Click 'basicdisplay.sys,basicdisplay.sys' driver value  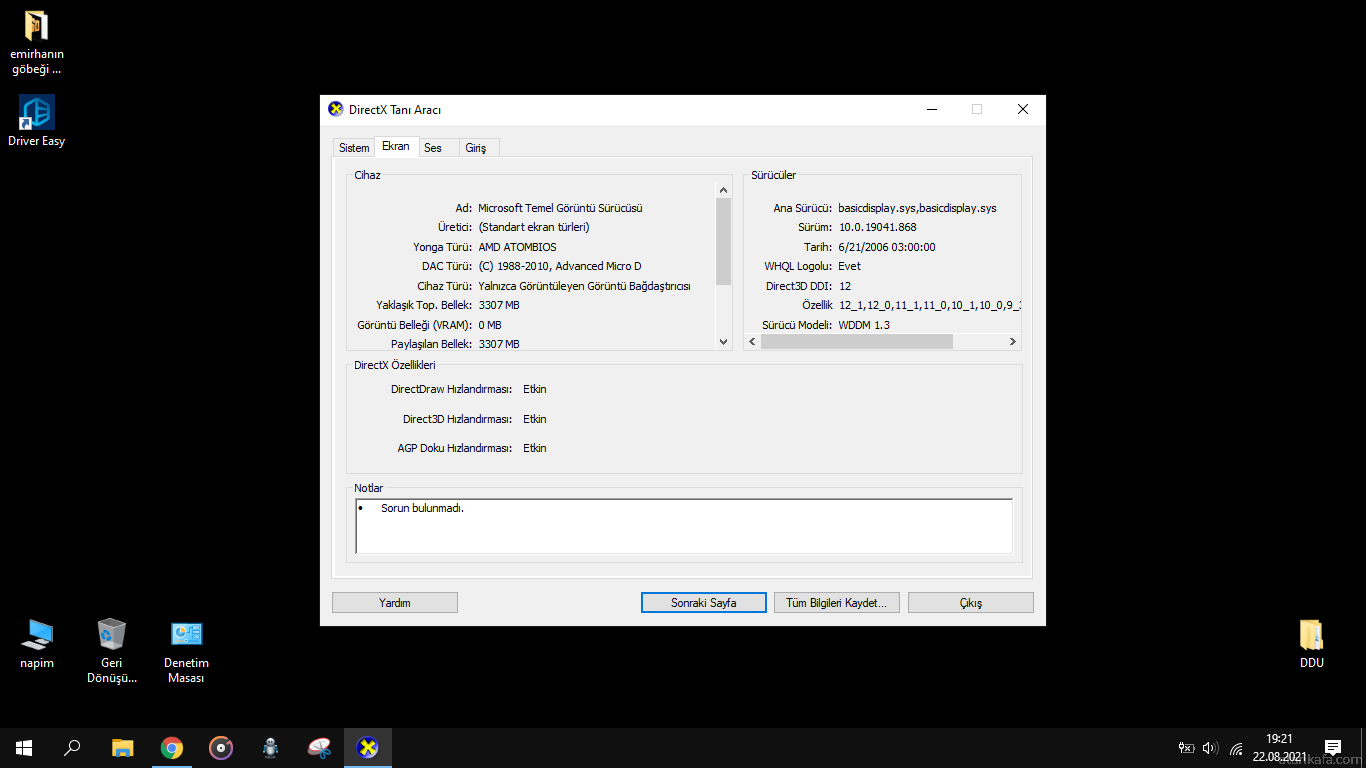(917, 208)
